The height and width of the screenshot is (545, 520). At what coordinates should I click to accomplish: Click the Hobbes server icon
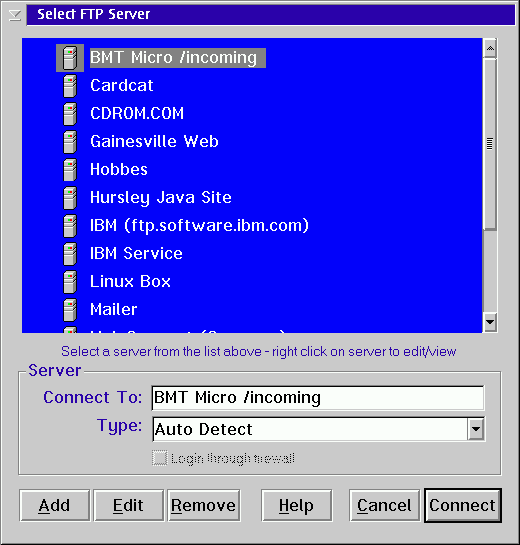[70, 170]
